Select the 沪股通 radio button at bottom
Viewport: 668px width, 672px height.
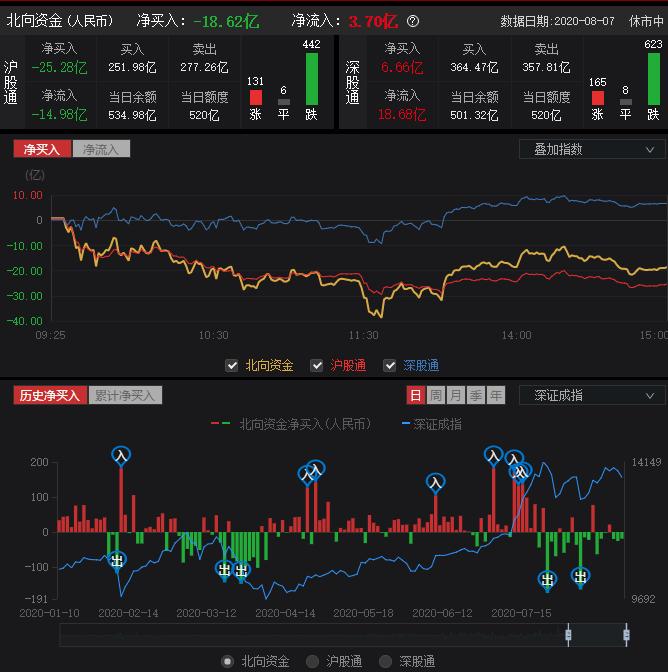click(x=313, y=661)
